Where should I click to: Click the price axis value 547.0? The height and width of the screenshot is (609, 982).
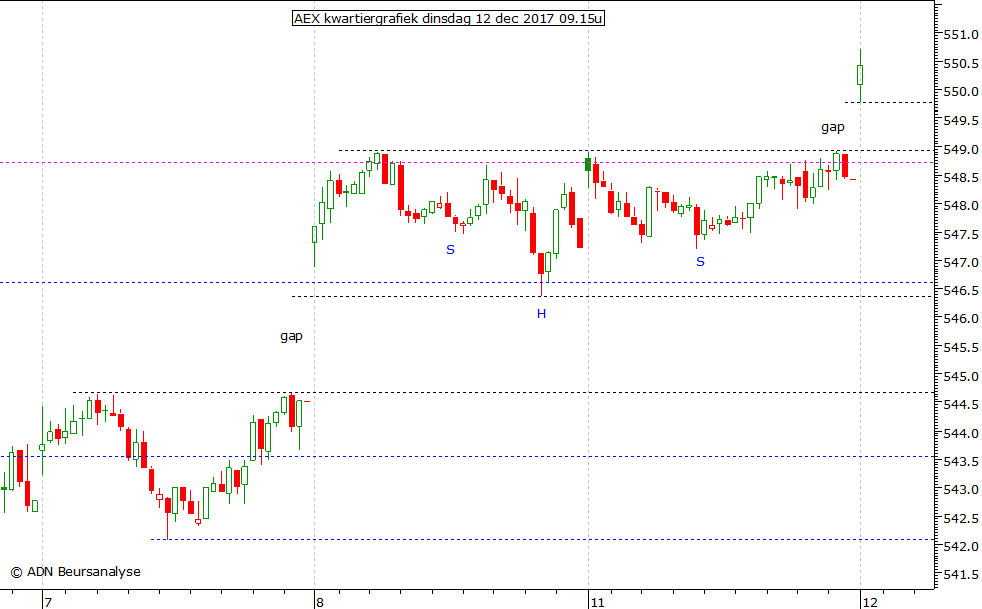coord(961,263)
